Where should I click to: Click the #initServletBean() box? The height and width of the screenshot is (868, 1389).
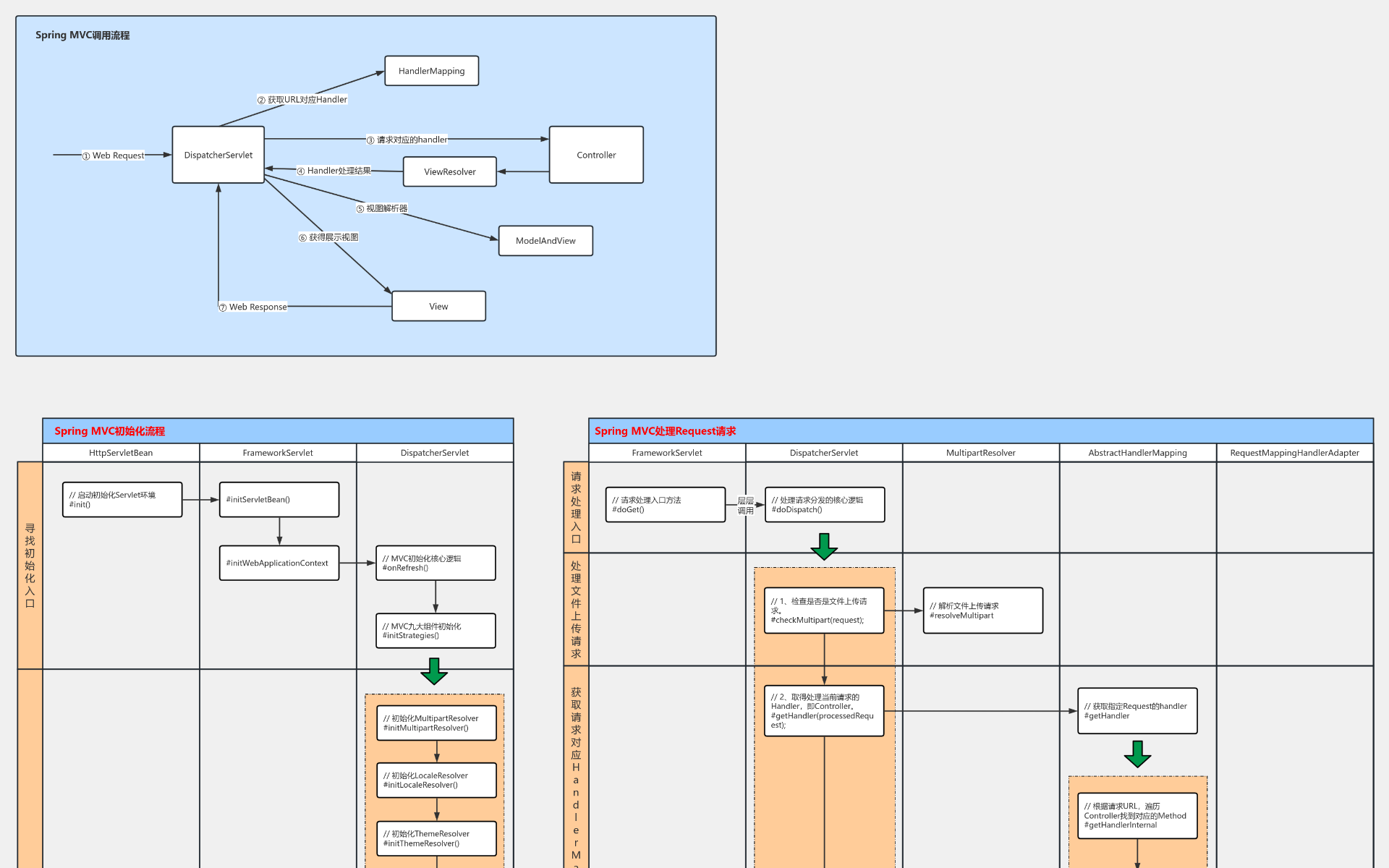coord(279,500)
